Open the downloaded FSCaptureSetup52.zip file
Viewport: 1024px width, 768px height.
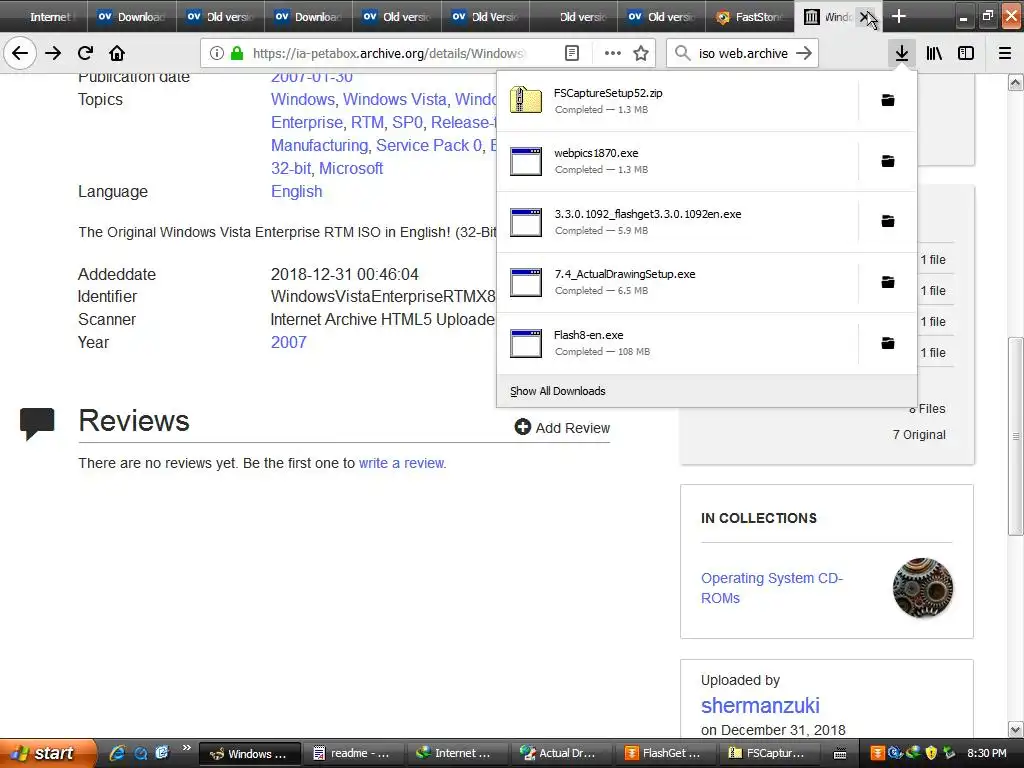coord(677,101)
